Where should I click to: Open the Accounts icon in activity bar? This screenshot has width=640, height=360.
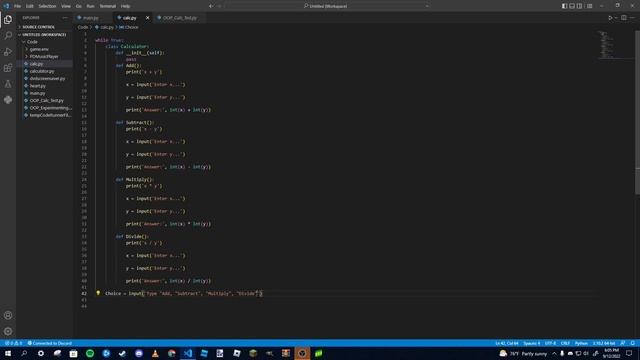pos(8,315)
